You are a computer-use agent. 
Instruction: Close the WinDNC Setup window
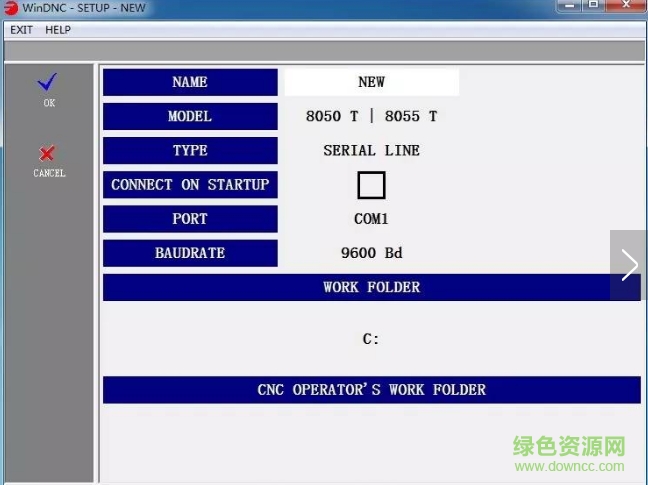(626, 5)
